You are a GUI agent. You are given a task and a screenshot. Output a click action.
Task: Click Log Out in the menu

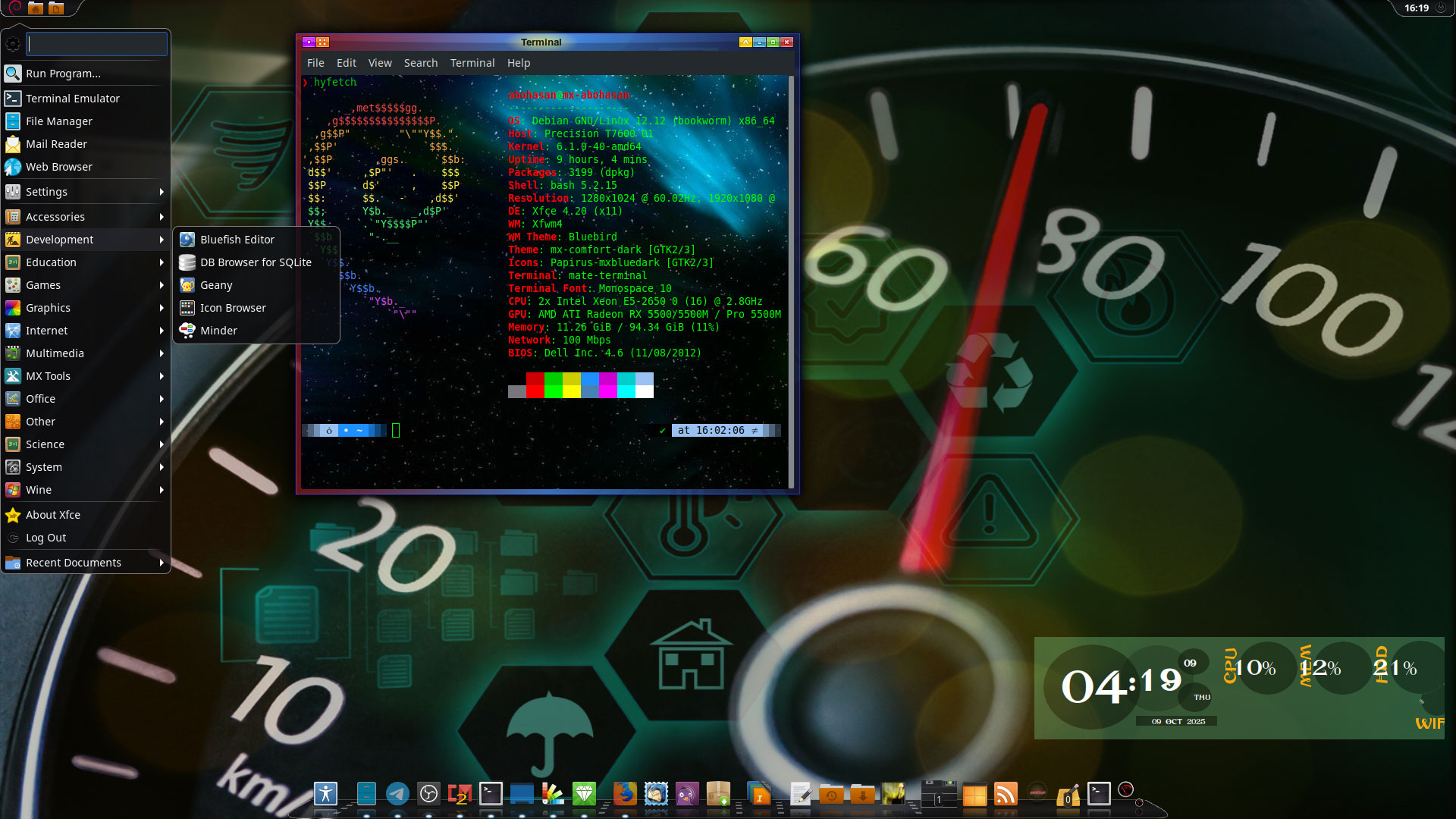(x=45, y=538)
